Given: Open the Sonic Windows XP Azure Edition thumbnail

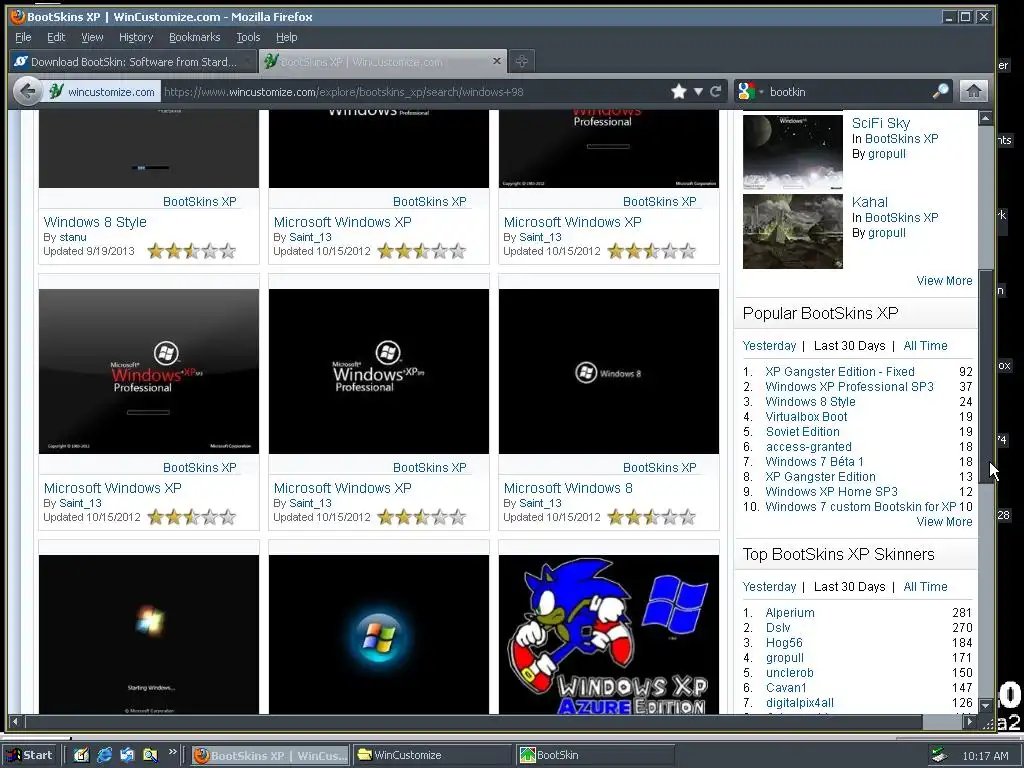Looking at the screenshot, I should 609,634.
